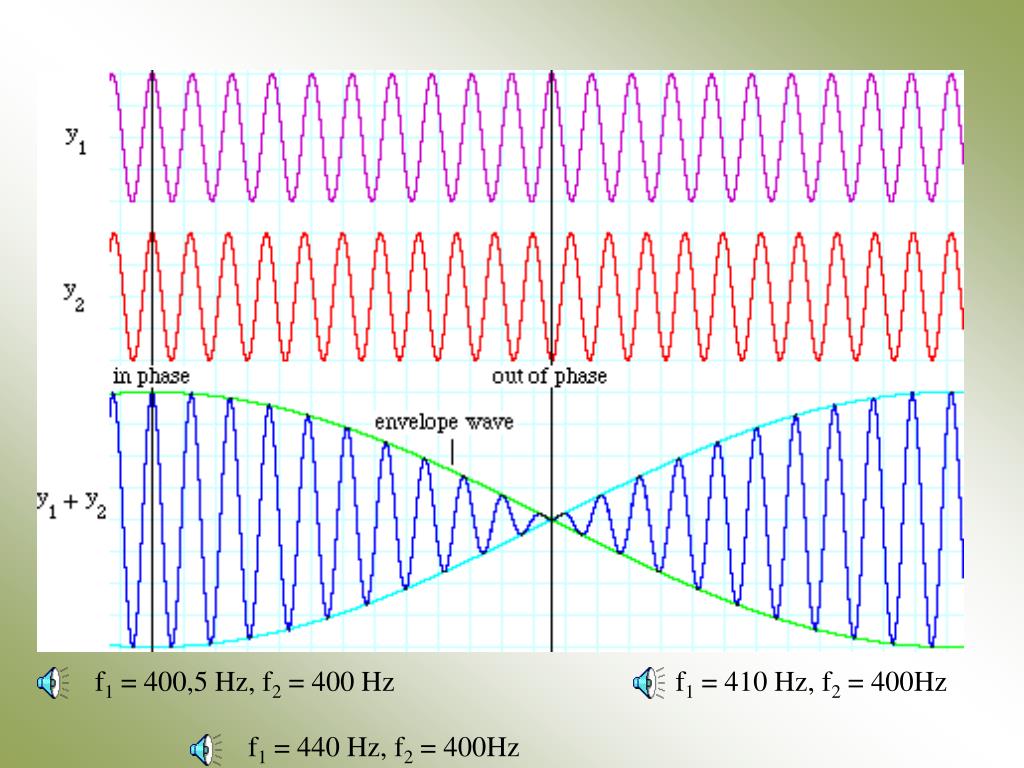Image resolution: width=1024 pixels, height=768 pixels.
Task: Click the y1 + y2 axis label
Action: click(71, 504)
